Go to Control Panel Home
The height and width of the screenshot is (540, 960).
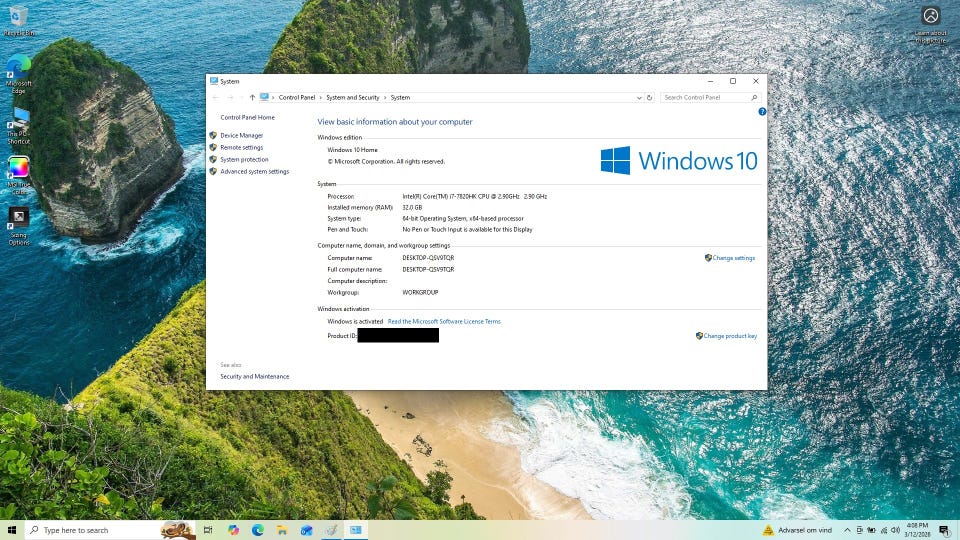(x=247, y=118)
